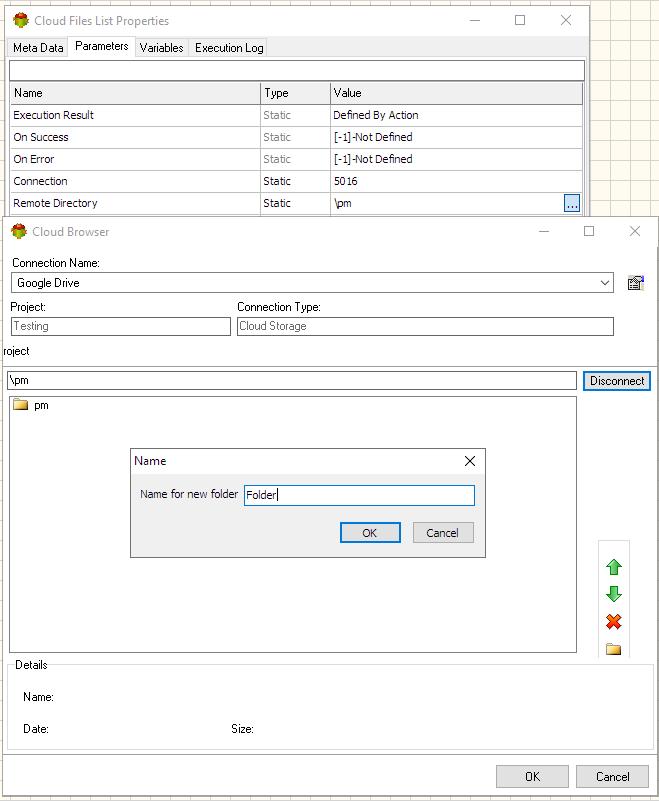
Task: Select the Connection parameter name
Action: [x=40, y=181]
